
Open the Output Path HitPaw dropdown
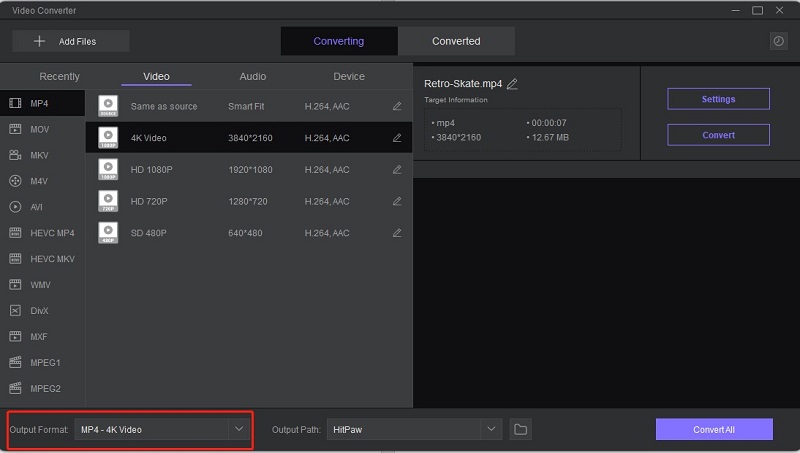point(414,430)
